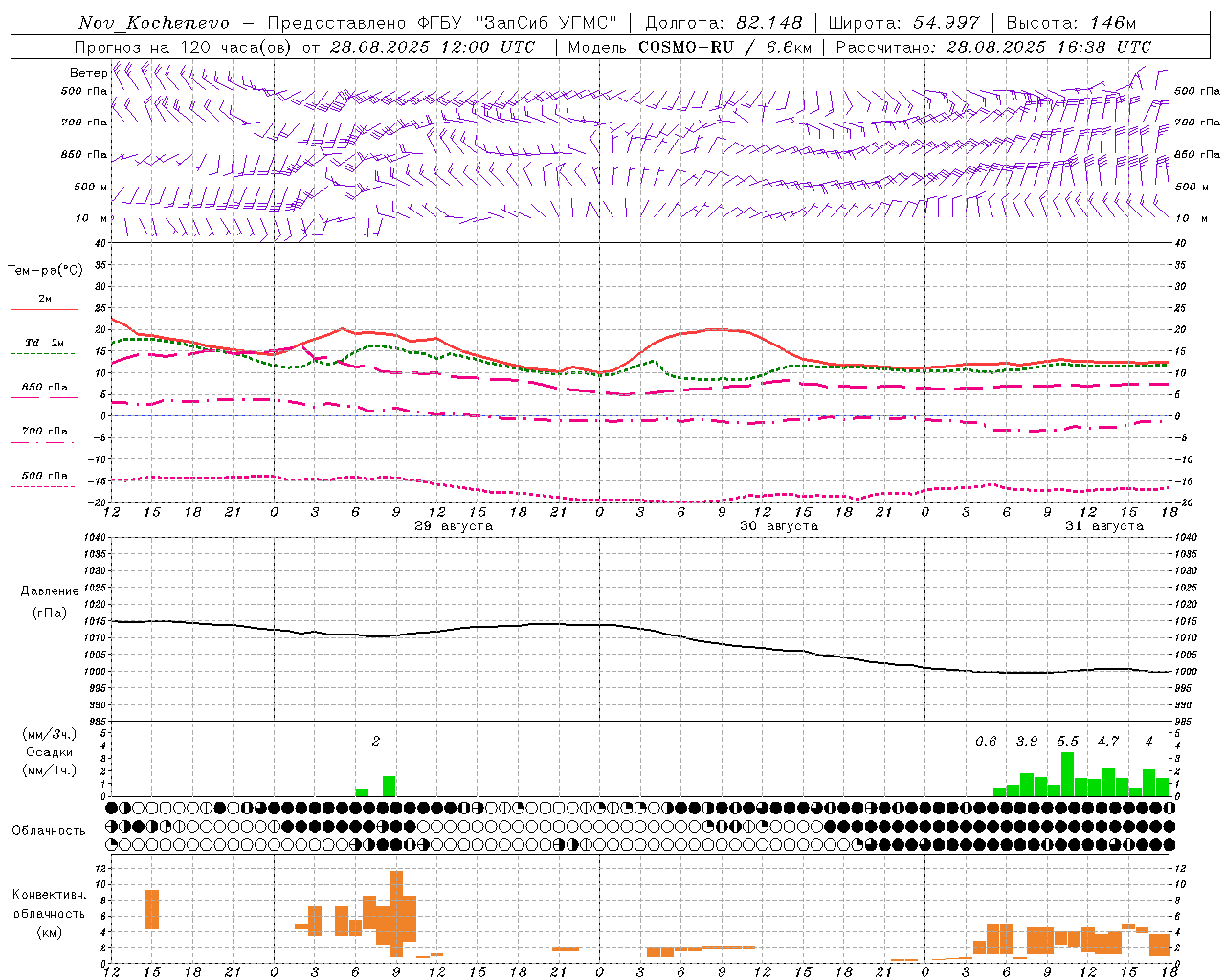Viewport: 1225px width, 980px height.
Task: Click the Рассчитано 28.08.2025 16:38 UTC text
Action: [993, 47]
